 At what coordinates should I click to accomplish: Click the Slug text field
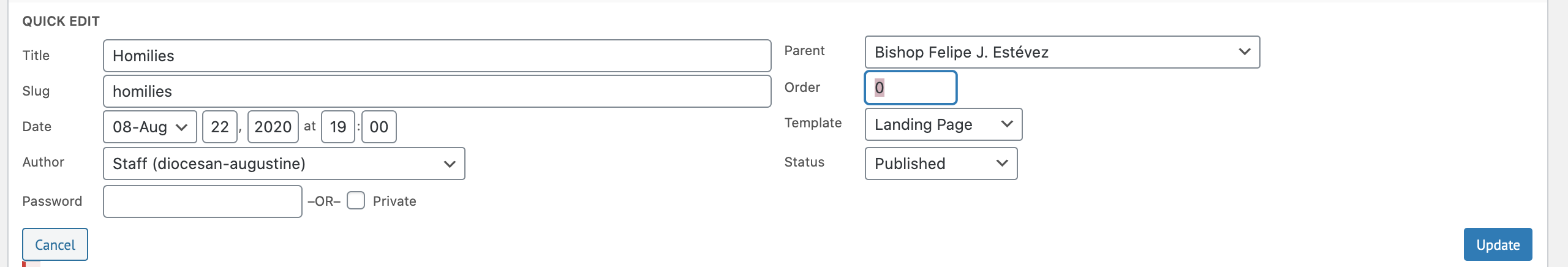[436, 91]
